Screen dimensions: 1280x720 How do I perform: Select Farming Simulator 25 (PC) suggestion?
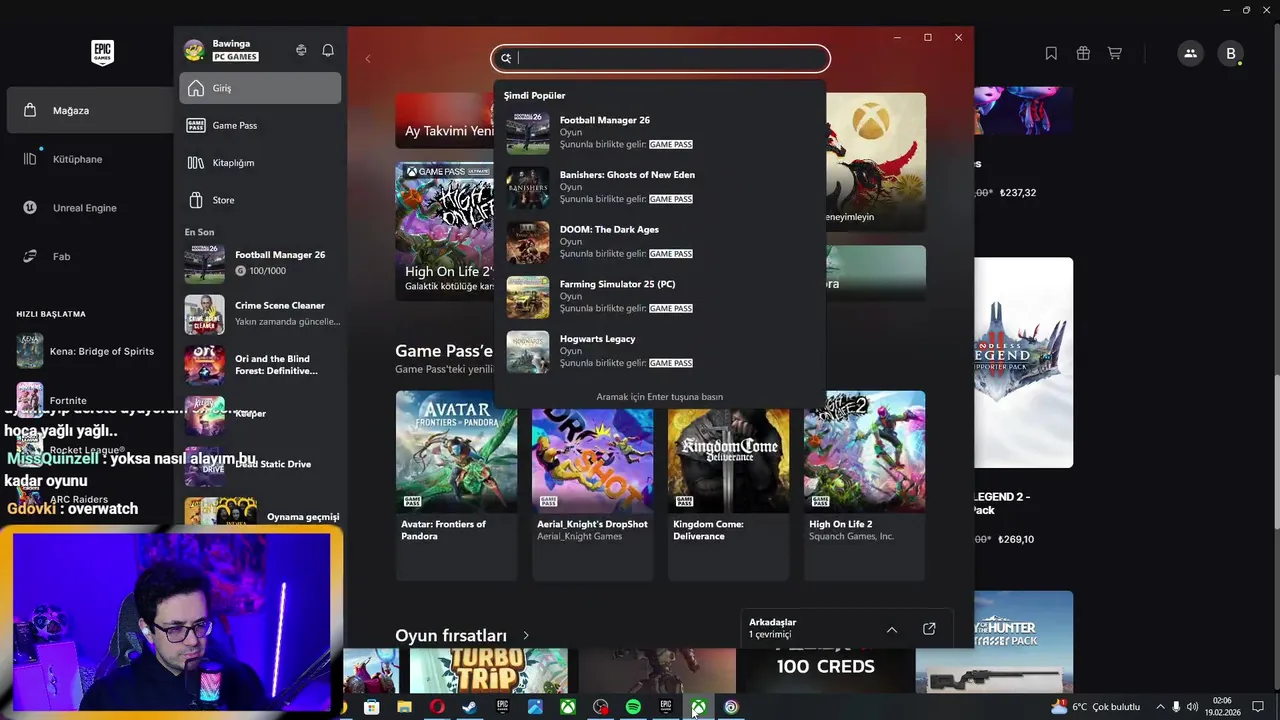pos(660,296)
